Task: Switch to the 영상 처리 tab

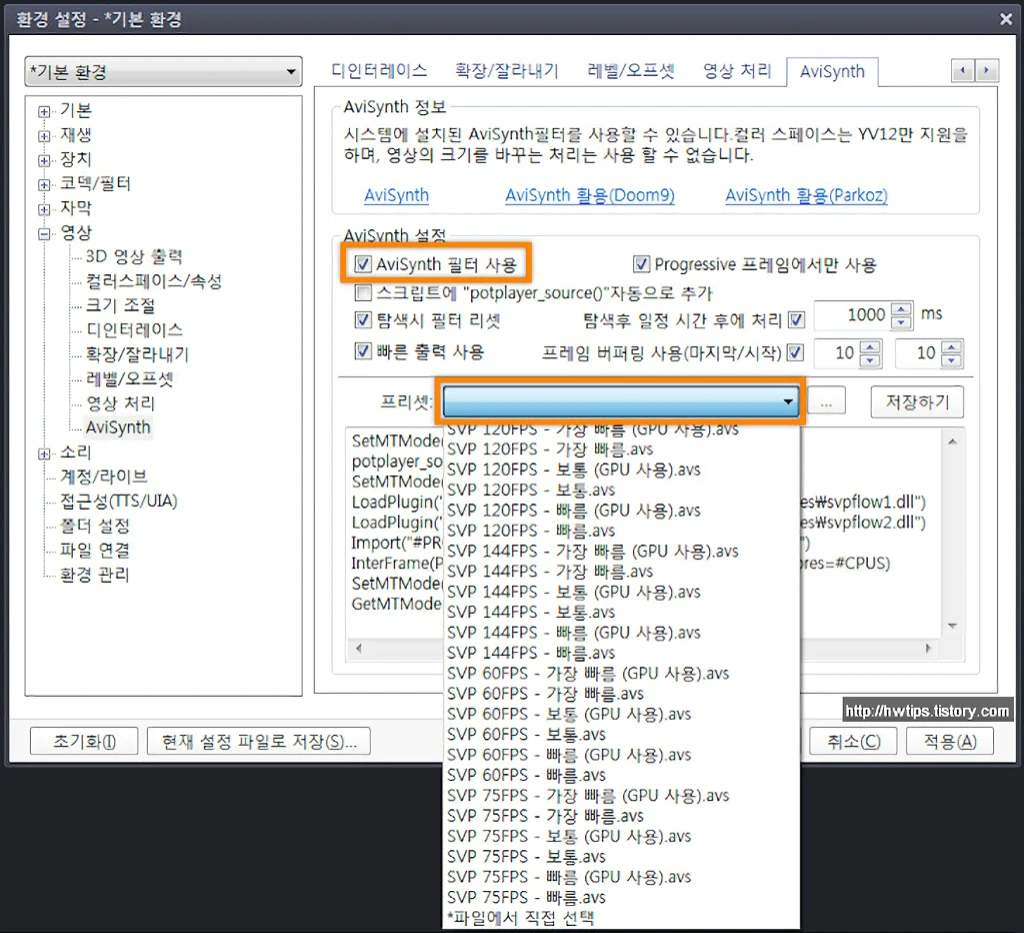Action: click(738, 71)
